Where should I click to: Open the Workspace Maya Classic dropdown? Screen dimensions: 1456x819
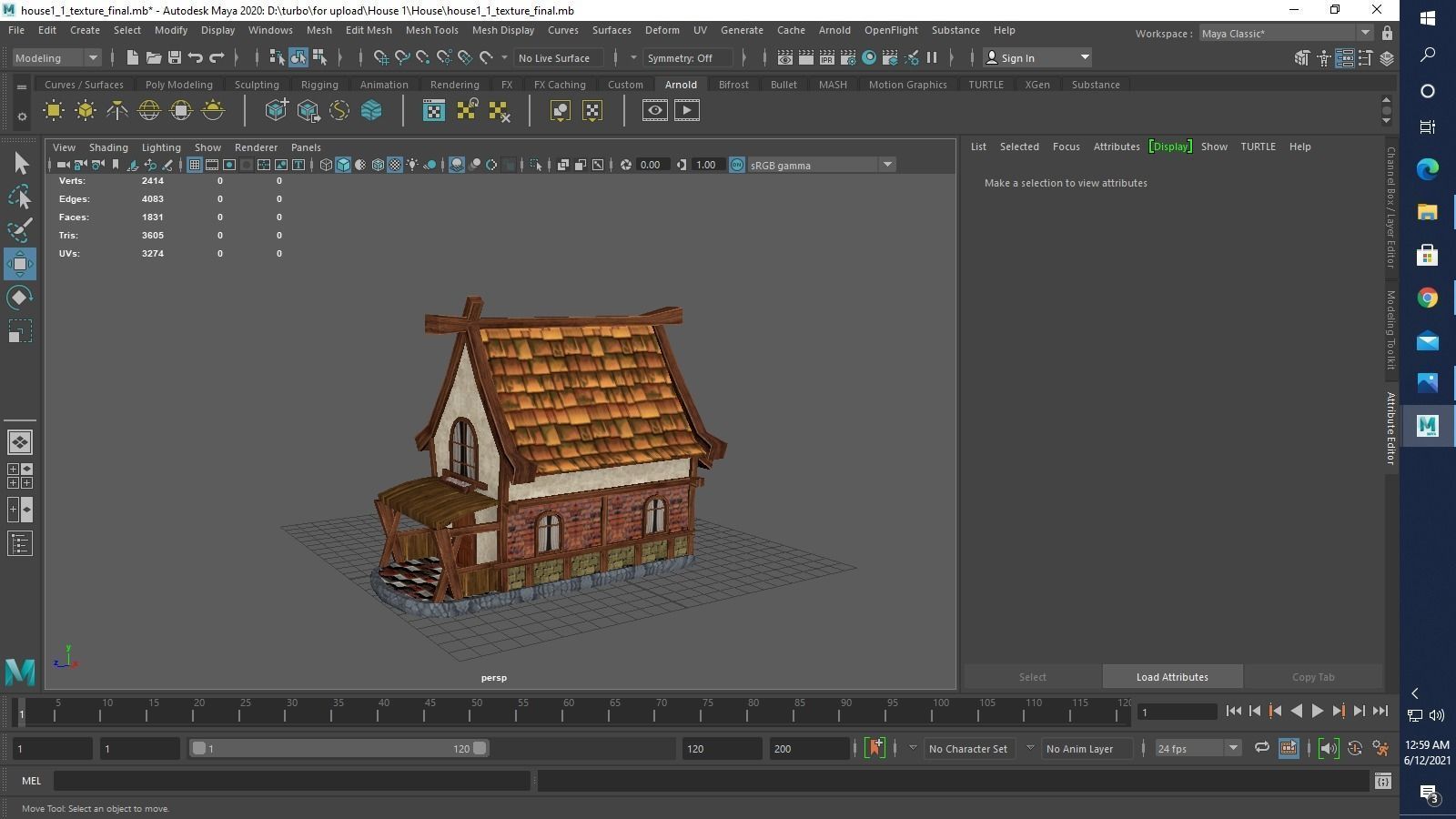(1285, 34)
